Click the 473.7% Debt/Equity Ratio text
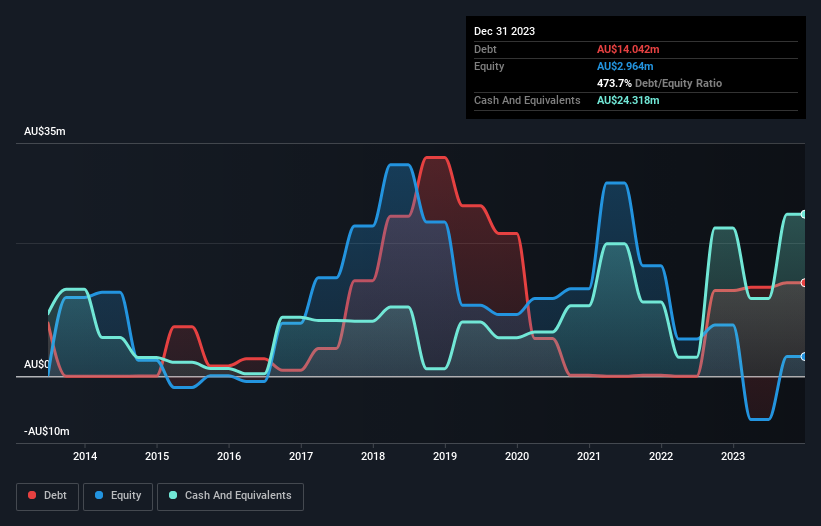The height and width of the screenshot is (526, 821). 659,83
